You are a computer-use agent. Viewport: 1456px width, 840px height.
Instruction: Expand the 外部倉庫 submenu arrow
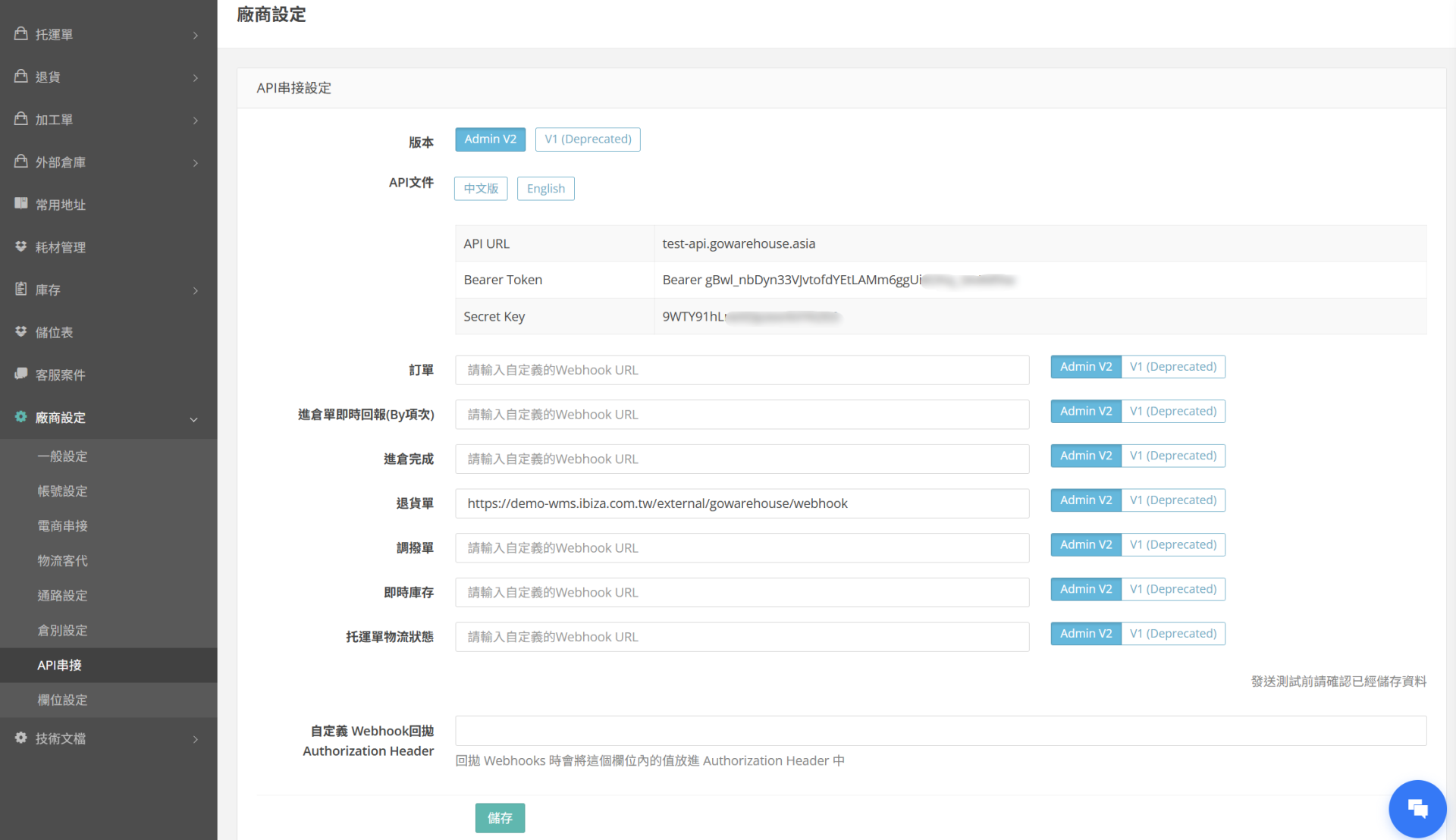point(196,163)
